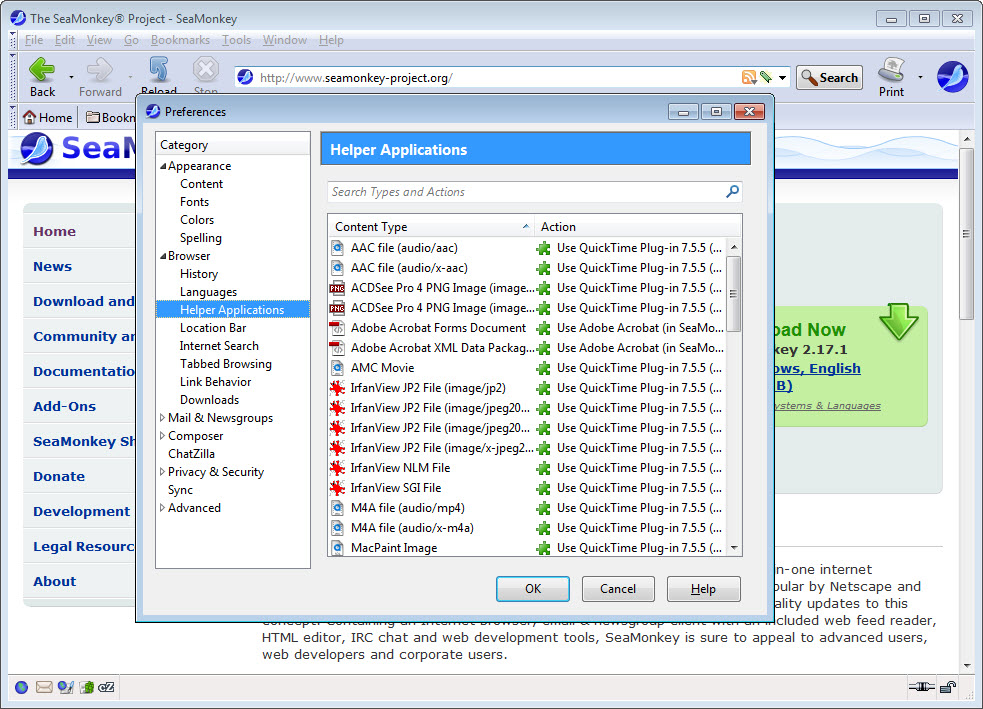Click the RSS feed icon in URL bar

coord(749,77)
